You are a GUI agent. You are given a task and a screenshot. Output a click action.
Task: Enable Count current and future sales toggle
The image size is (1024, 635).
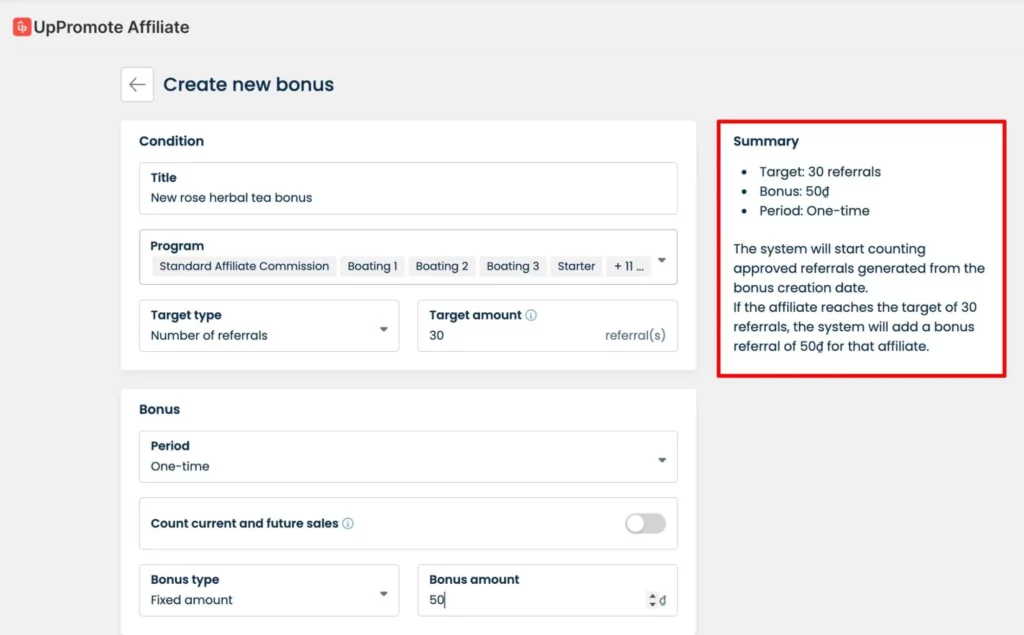click(645, 523)
